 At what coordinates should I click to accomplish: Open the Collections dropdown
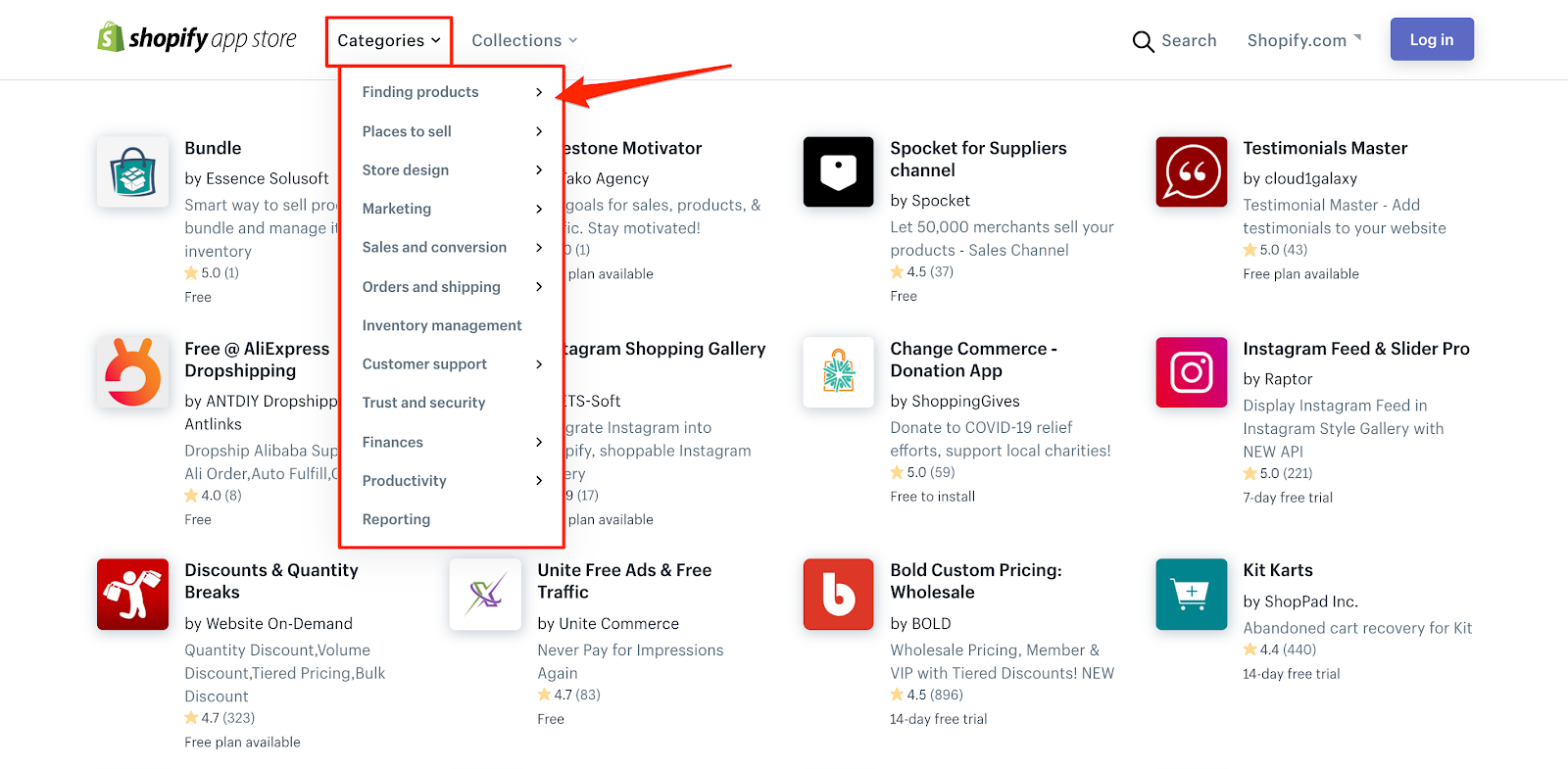[x=524, y=41]
